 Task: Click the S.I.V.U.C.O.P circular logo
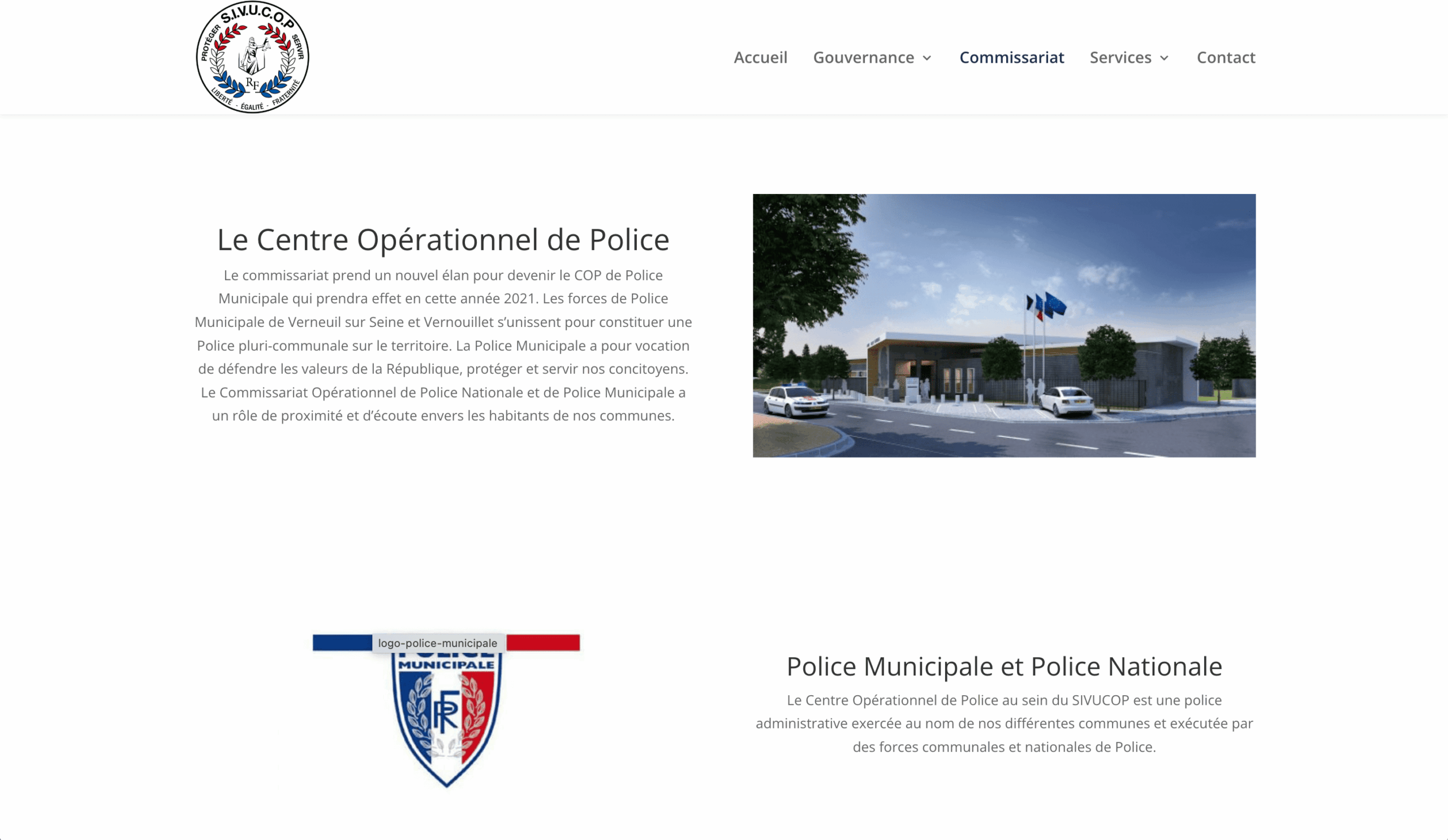(x=252, y=57)
